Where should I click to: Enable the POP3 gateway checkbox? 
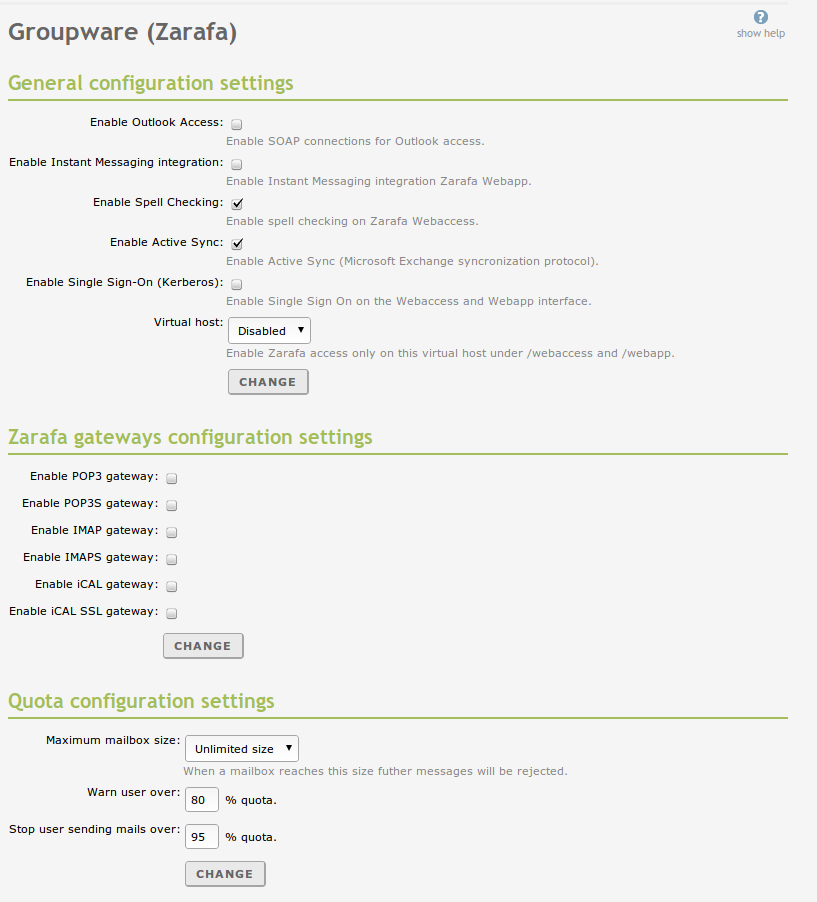tap(171, 479)
